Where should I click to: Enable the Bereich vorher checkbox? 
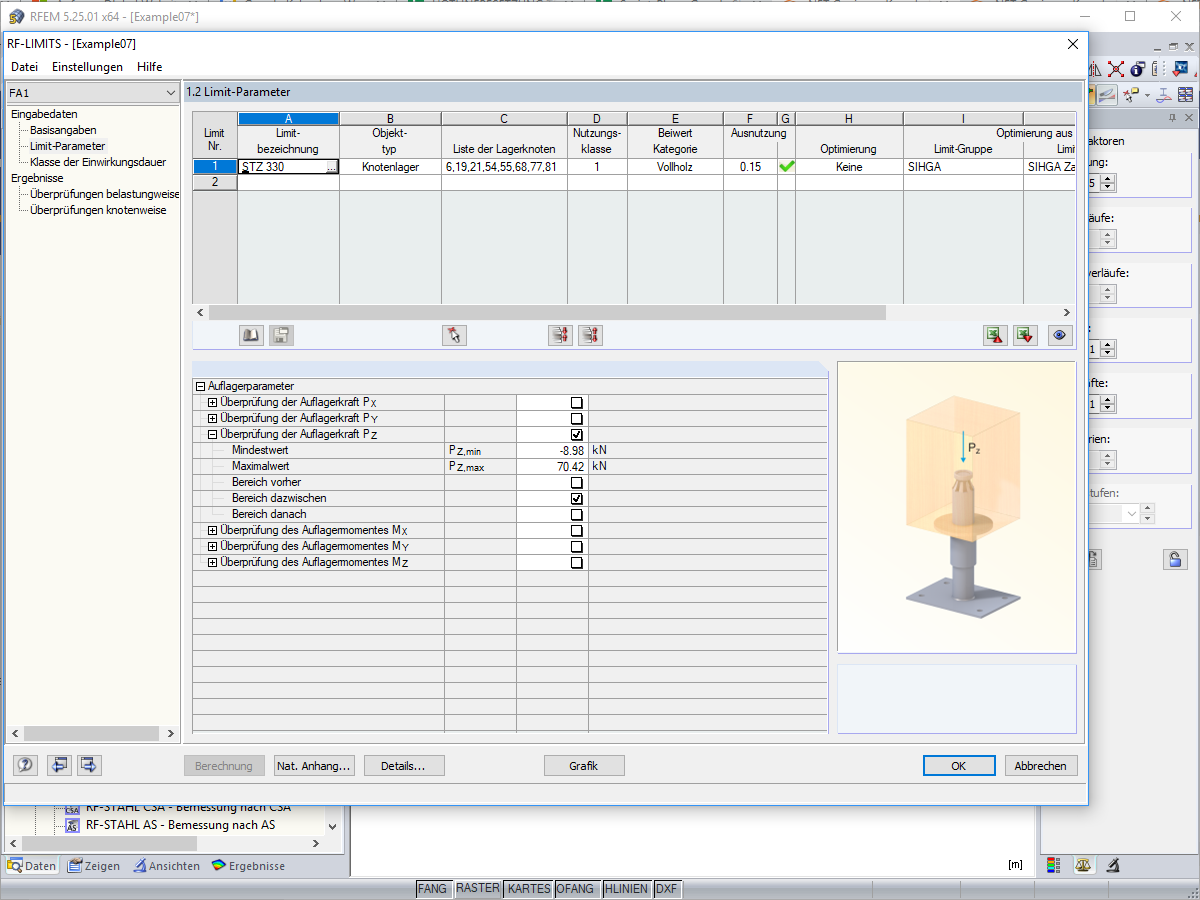[575, 482]
